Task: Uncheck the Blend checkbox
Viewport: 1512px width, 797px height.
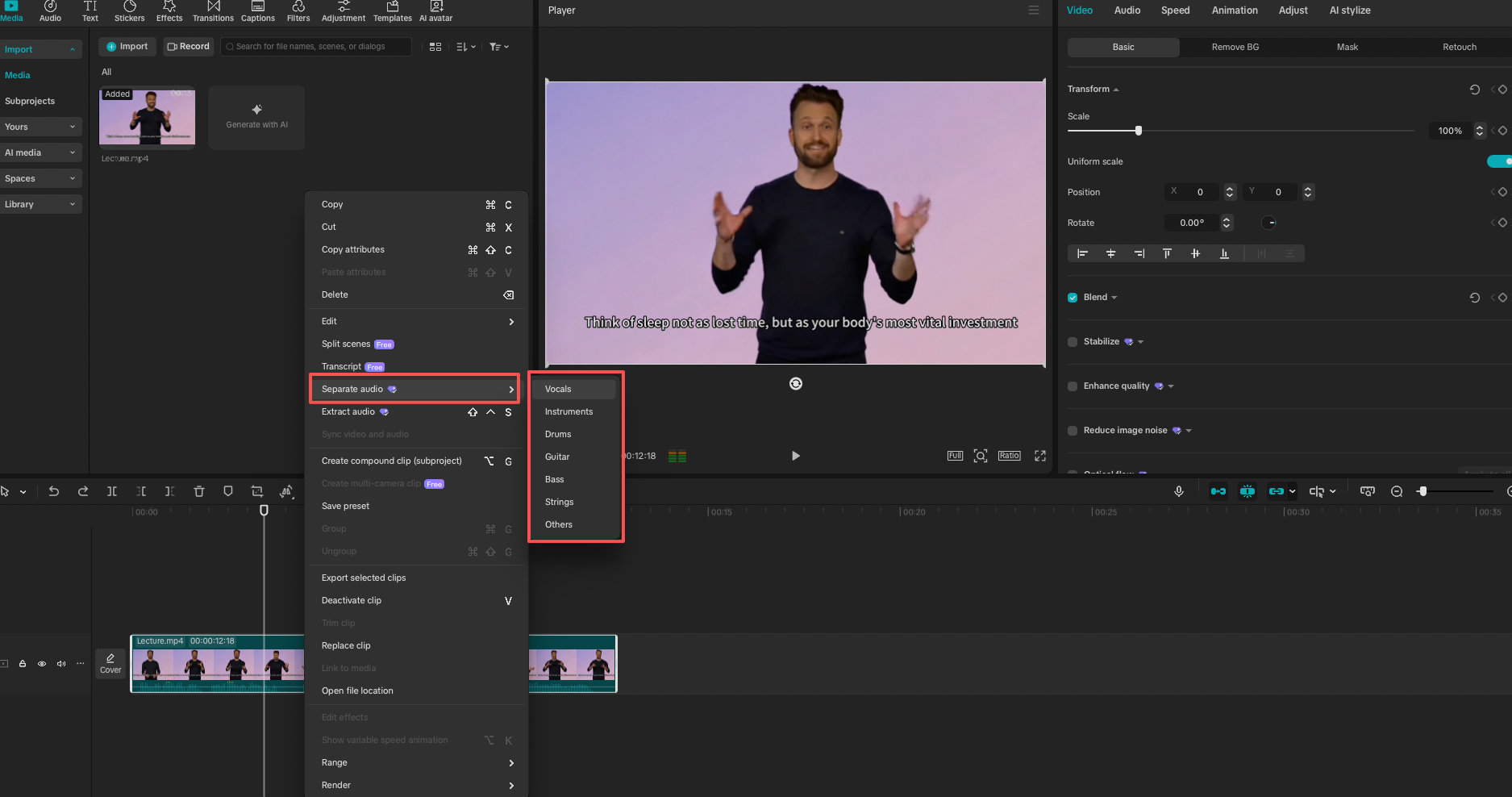Action: [1073, 297]
